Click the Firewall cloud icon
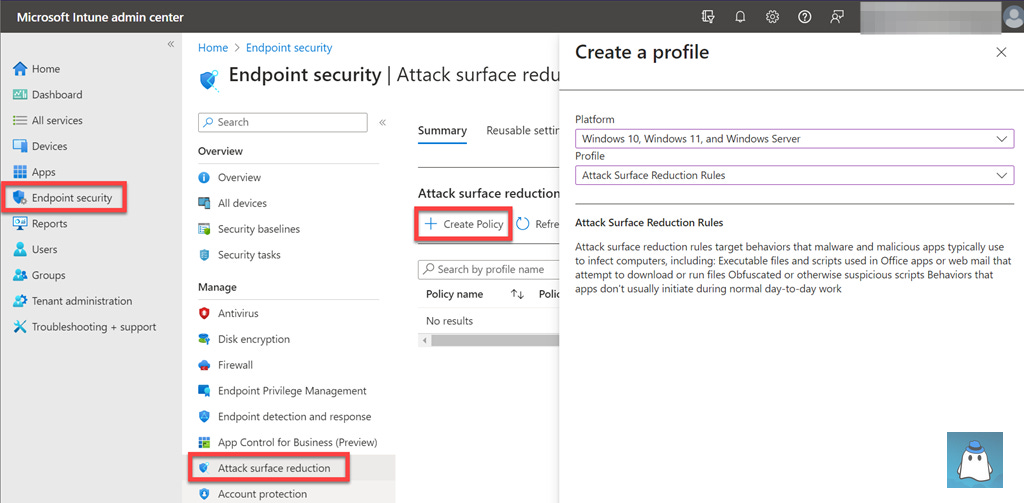Viewport: 1024px width, 503px height. pos(204,365)
